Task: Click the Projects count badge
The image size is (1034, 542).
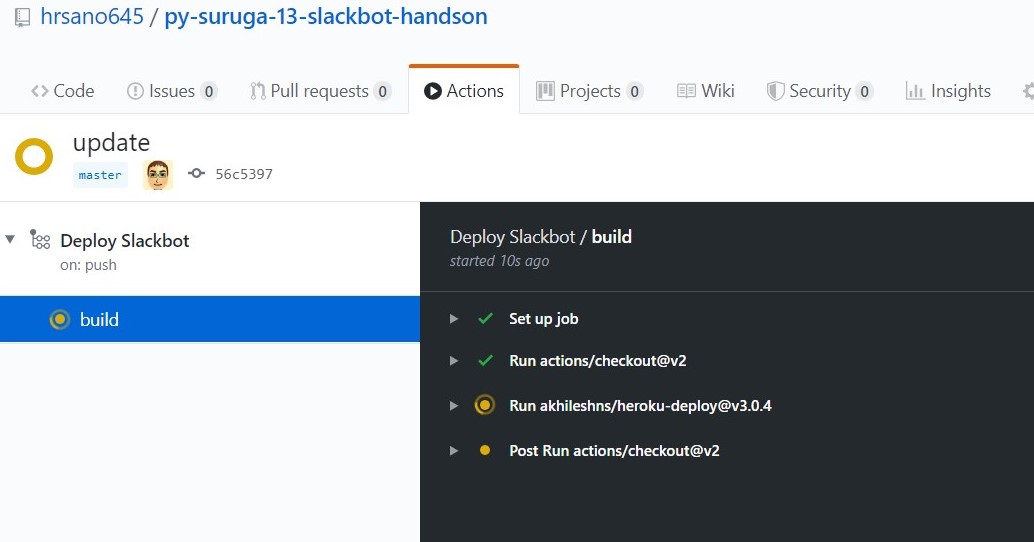Action: point(634,92)
